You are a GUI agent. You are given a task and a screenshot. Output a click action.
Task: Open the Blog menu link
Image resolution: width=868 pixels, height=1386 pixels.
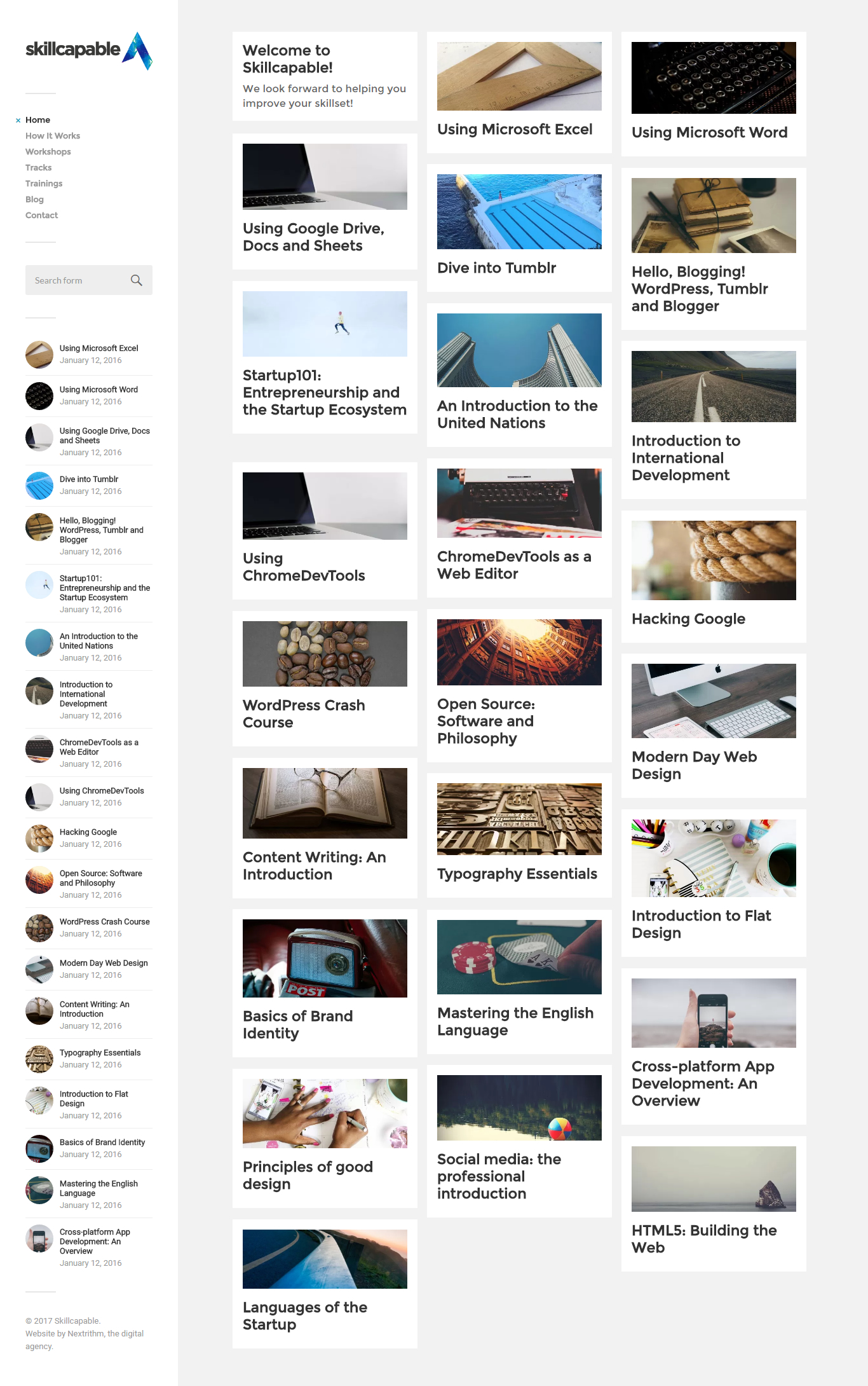coord(34,199)
